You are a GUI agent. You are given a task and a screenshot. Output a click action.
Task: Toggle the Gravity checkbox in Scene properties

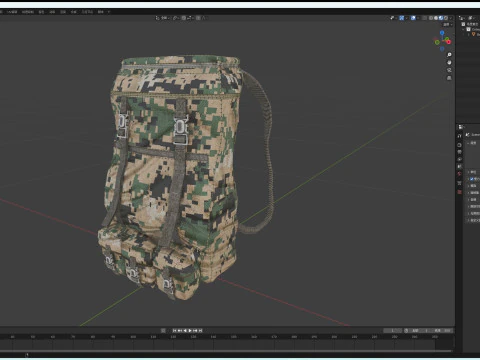[x=471, y=179]
